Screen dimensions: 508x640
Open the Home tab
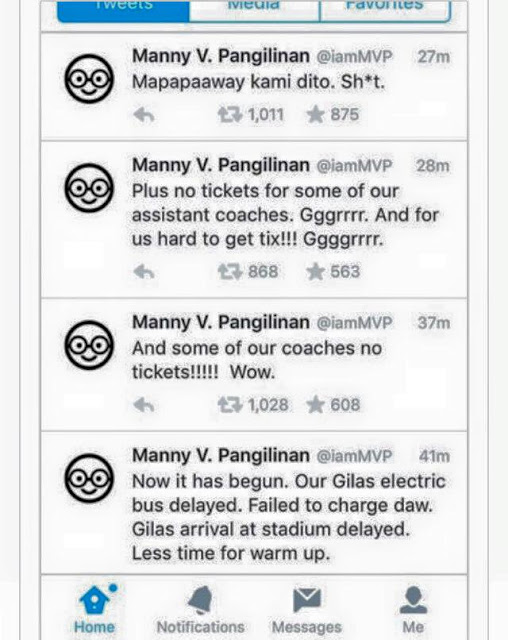94,609
